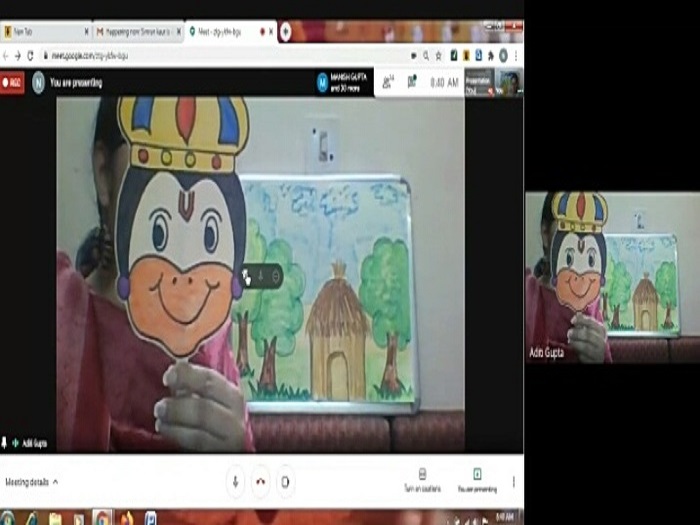Select the Presentation thumbnail at top right

[x=479, y=83]
